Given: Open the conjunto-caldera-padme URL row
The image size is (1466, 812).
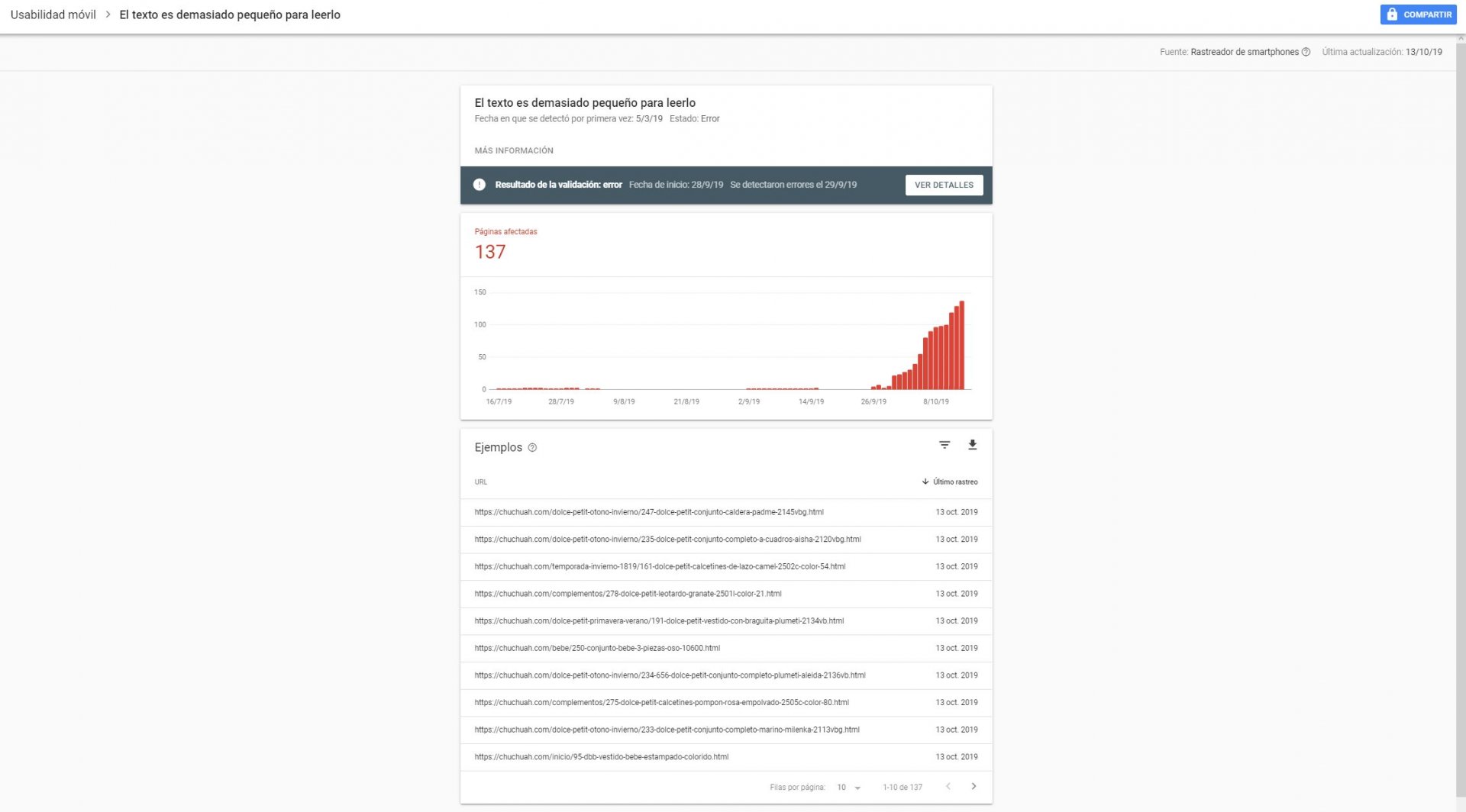Looking at the screenshot, I should [x=726, y=512].
